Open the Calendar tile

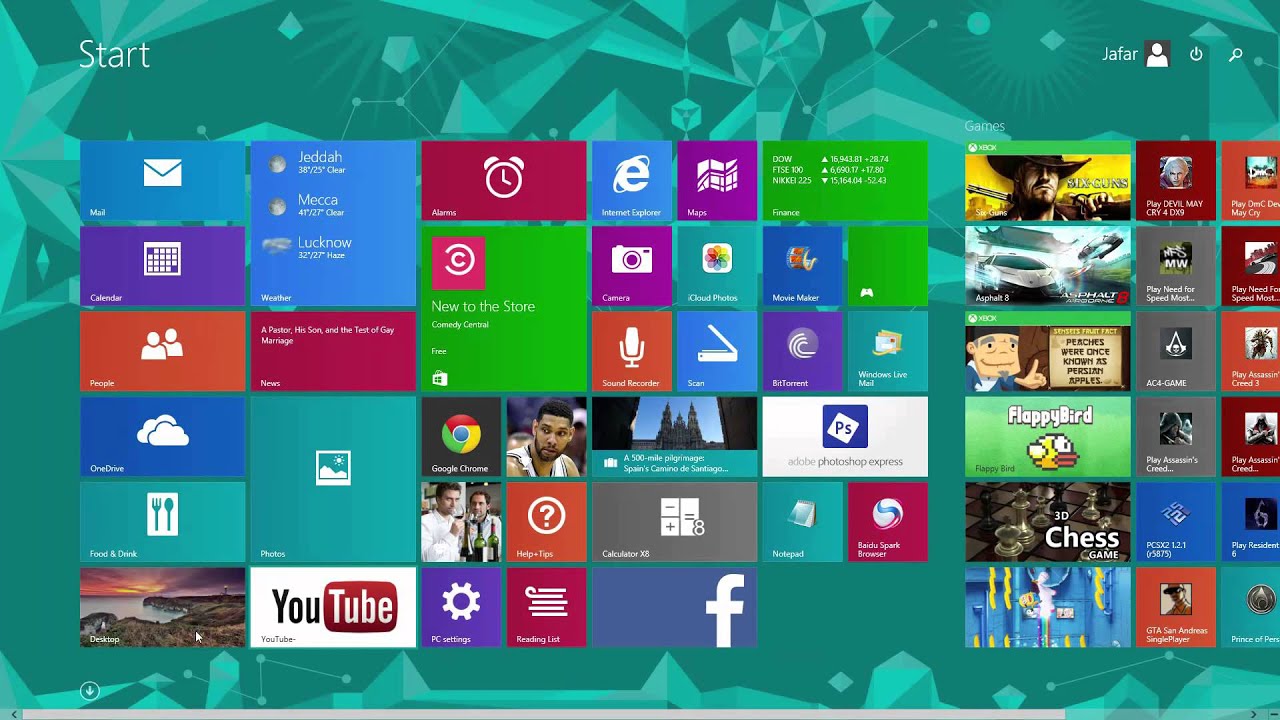[x=162, y=266]
